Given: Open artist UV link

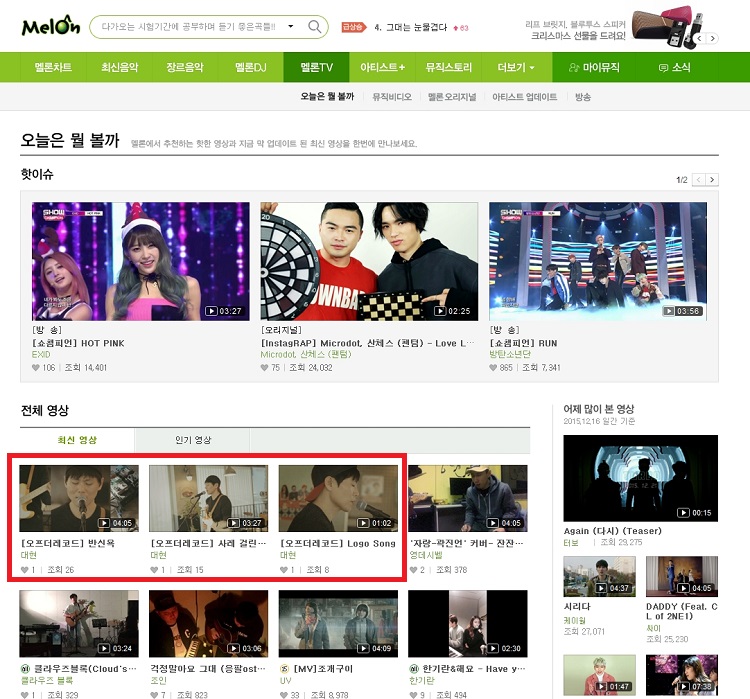Looking at the screenshot, I should coord(285,680).
